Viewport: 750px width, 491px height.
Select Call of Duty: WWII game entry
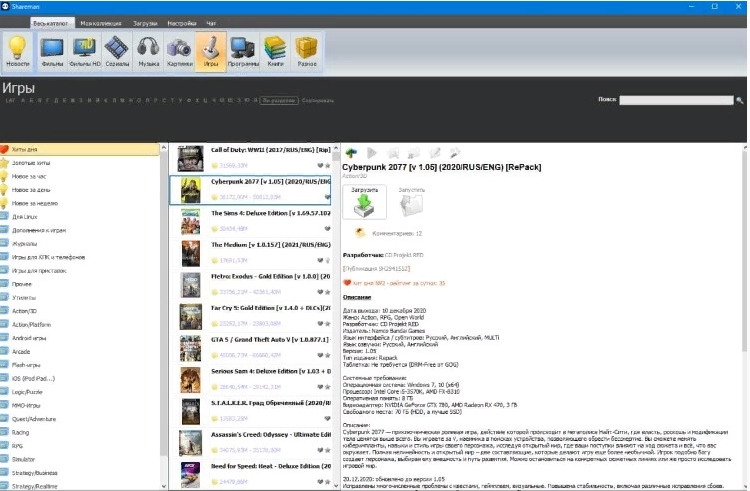pos(251,158)
